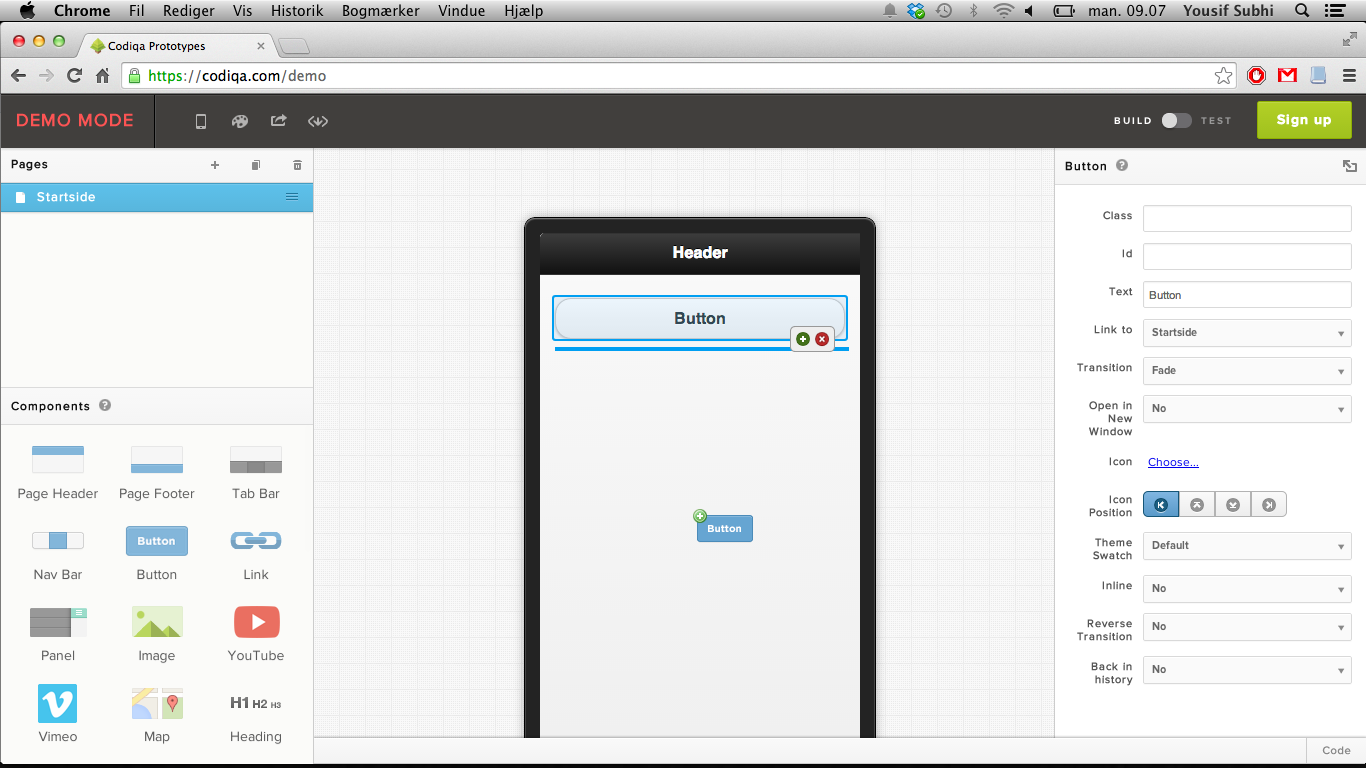Select the Vimeo component icon

(x=57, y=703)
